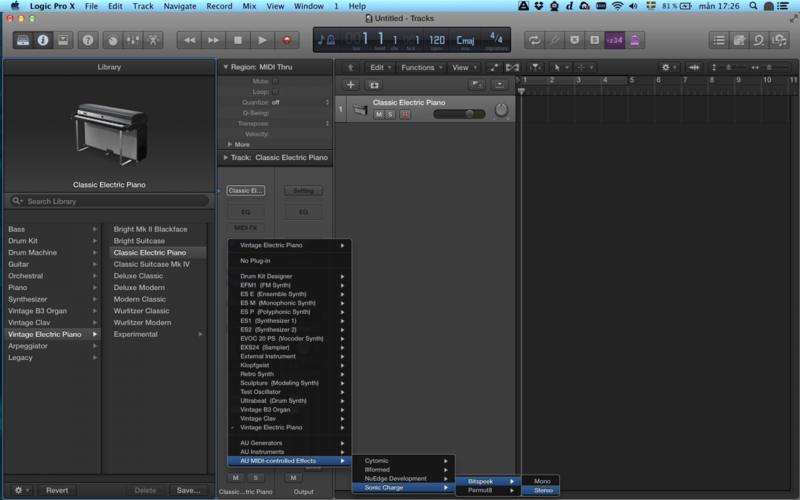Expand the Track: Classic Electric Piano inspector
Image resolution: width=800 pixels, height=500 pixels.
[x=226, y=158]
